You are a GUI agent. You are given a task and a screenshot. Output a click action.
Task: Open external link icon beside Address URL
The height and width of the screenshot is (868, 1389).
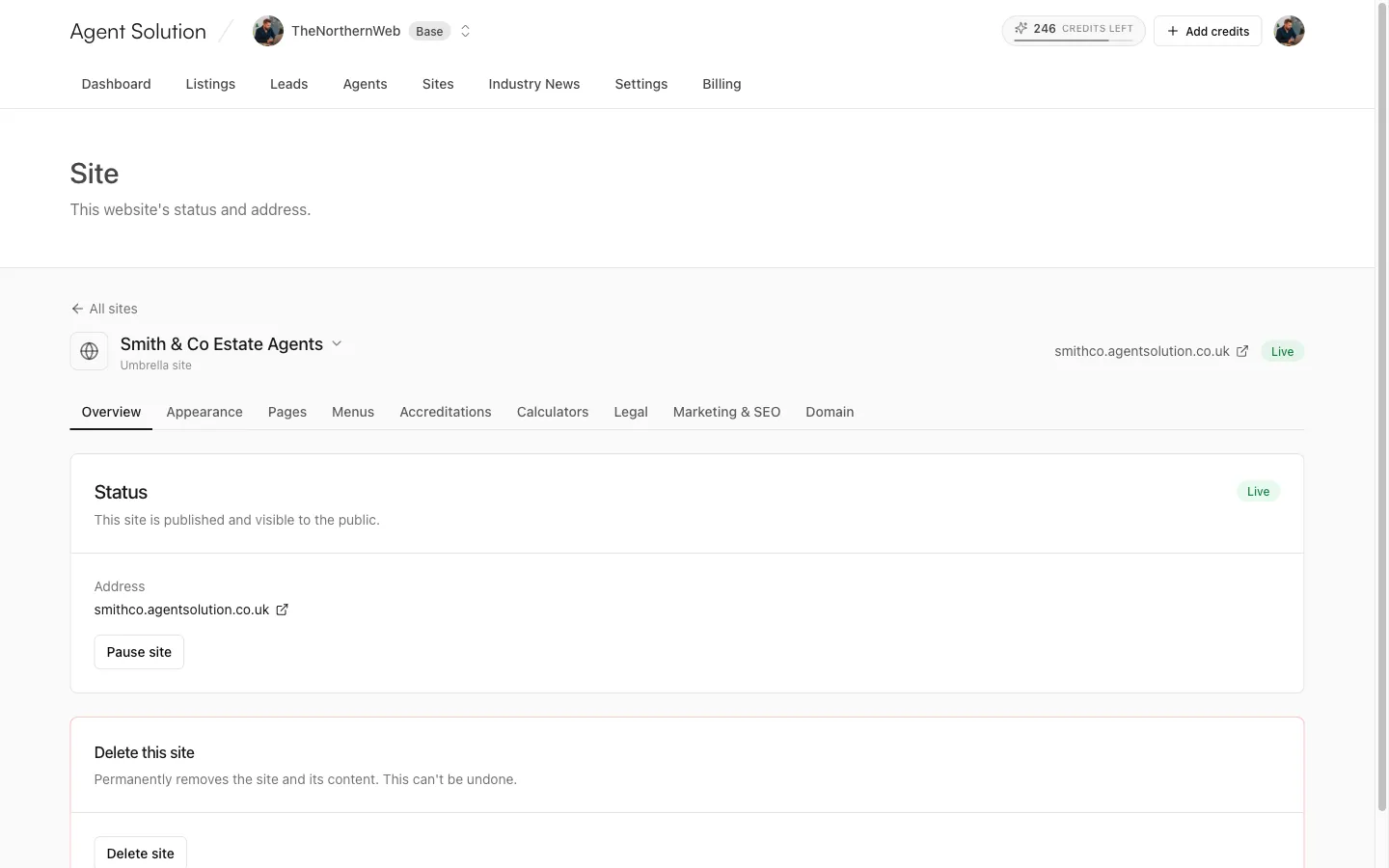pyautogui.click(x=283, y=610)
